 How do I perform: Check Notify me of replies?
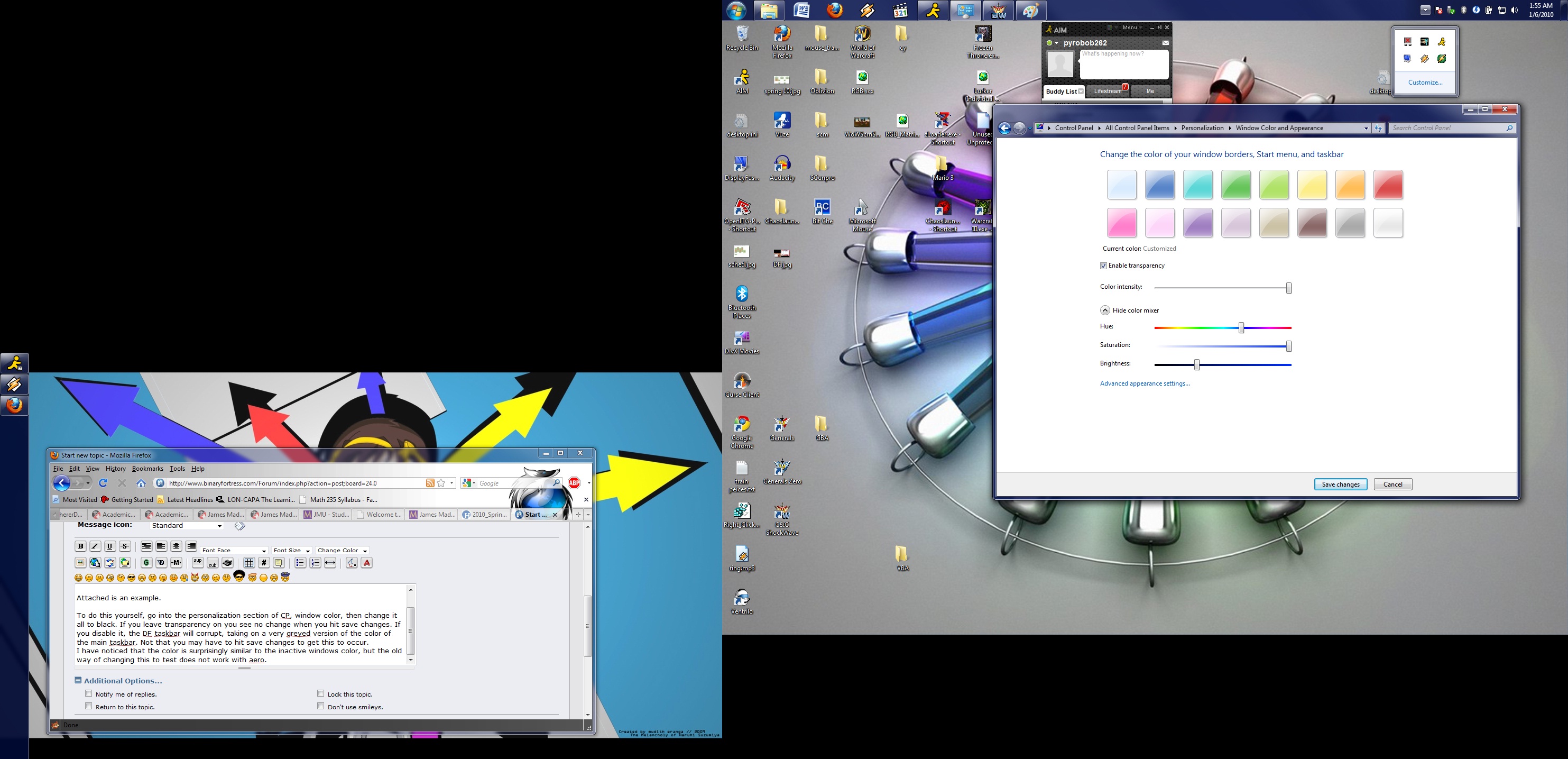point(89,694)
